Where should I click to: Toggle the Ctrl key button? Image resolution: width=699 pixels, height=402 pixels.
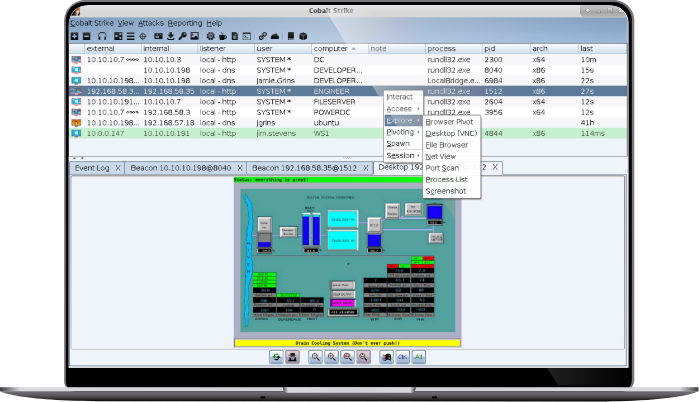(403, 357)
